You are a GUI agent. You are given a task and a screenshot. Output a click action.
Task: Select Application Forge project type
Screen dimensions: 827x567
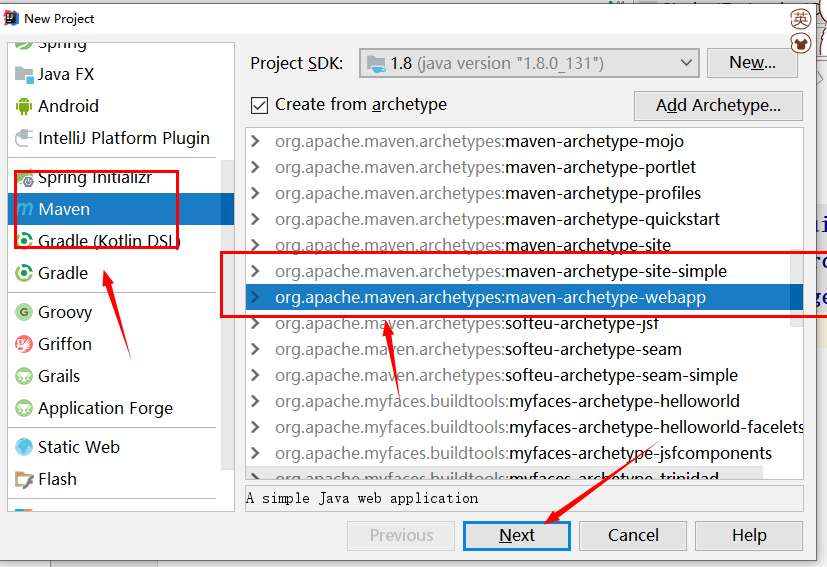pyautogui.click(x=105, y=408)
